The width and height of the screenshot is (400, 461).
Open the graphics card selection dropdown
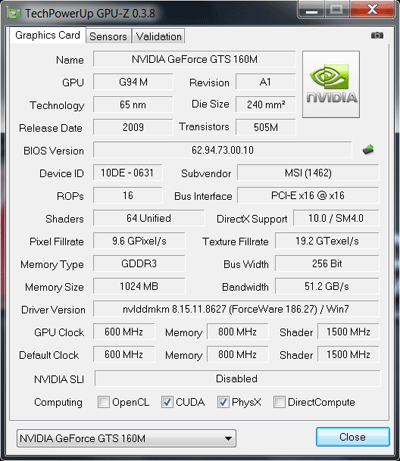[x=126, y=438]
